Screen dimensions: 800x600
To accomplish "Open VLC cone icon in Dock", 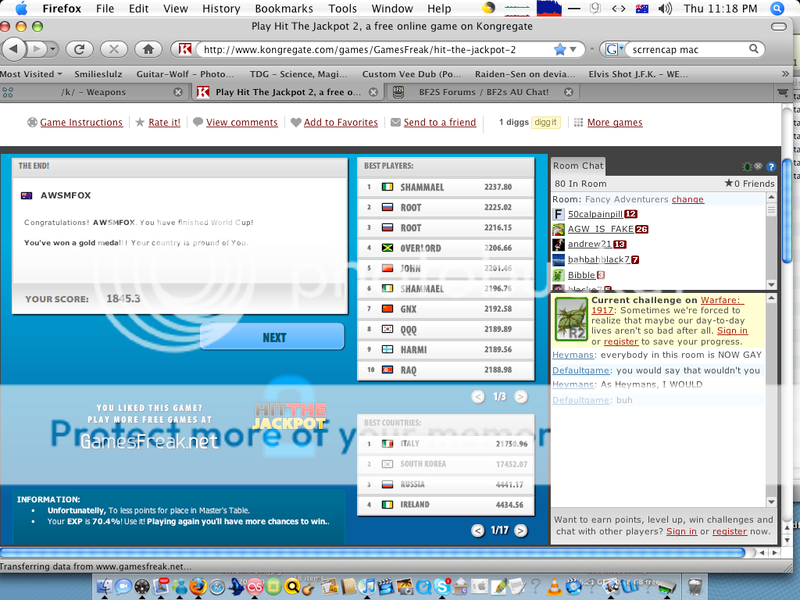I will click(553, 587).
